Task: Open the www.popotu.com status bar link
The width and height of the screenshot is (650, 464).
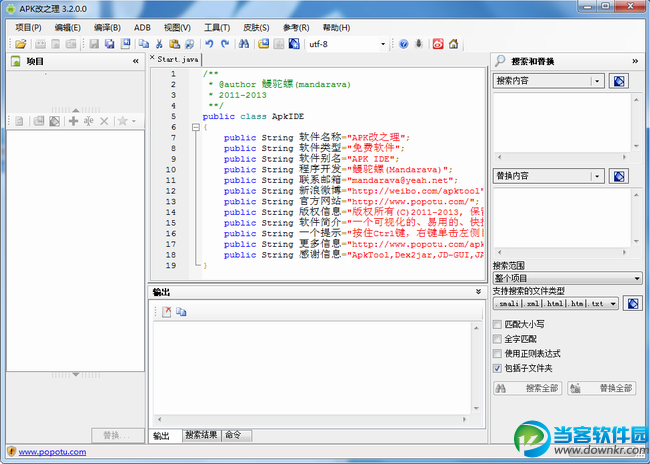Action: 52,452
